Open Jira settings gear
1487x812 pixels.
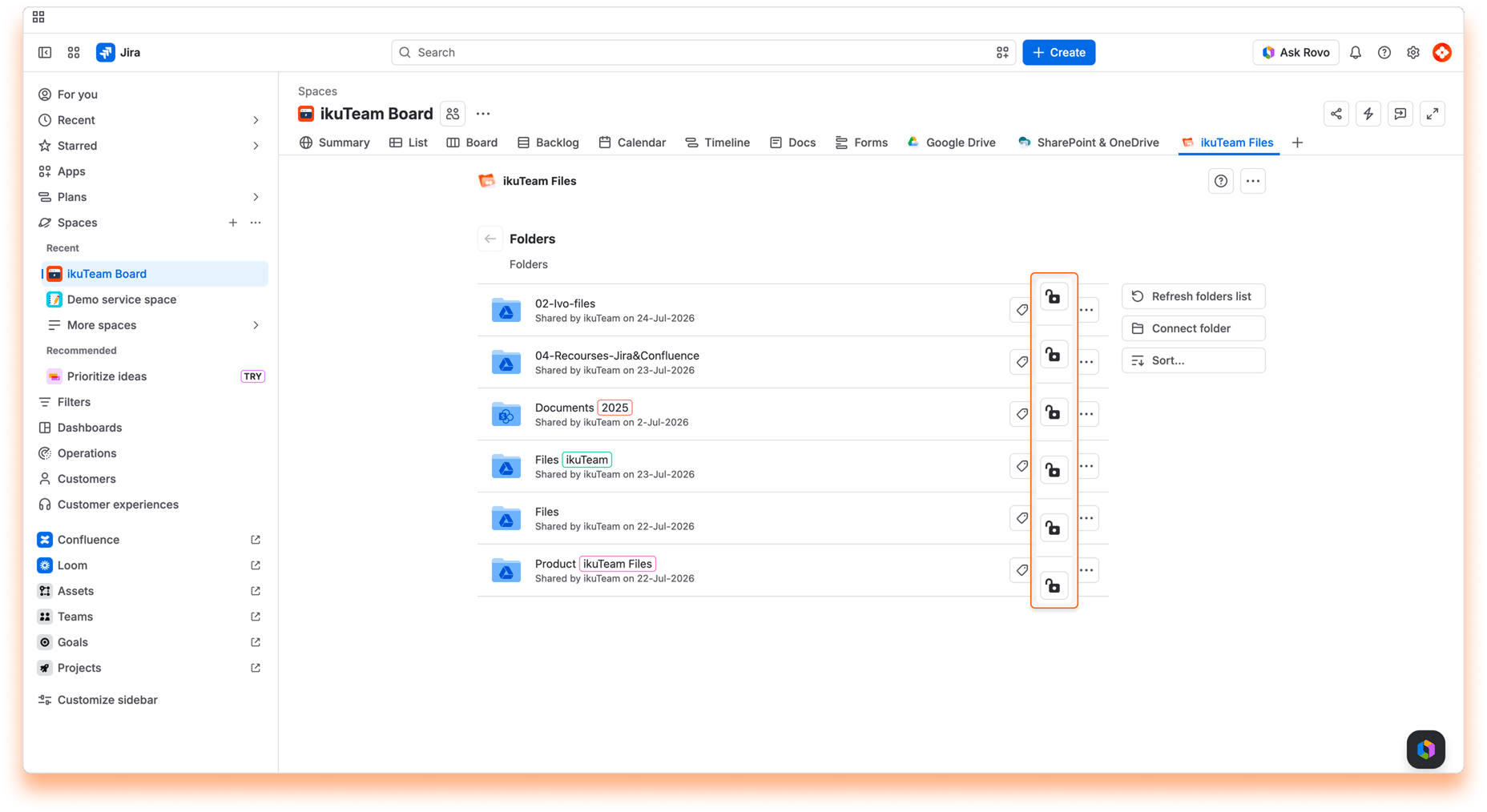coord(1413,52)
